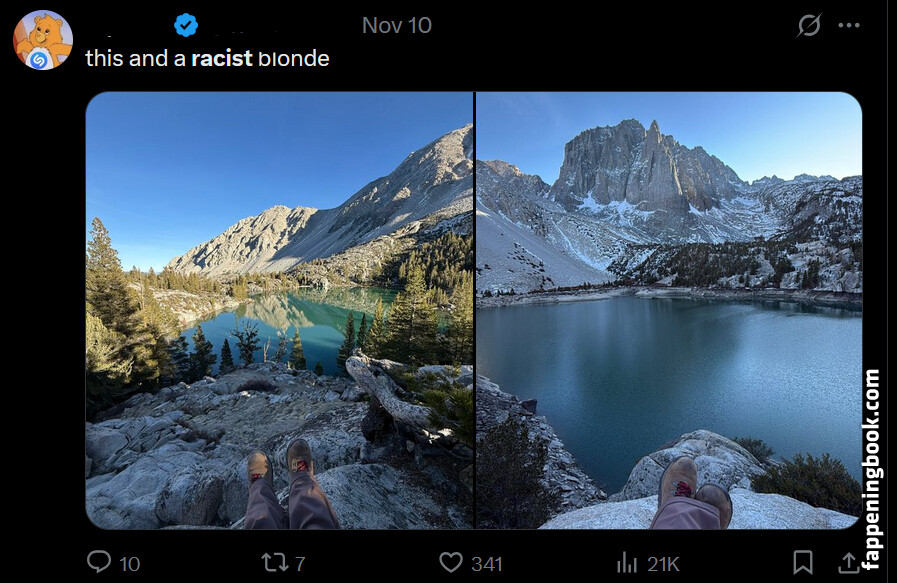
Task: Toggle the like heart icon
Action: coord(453,562)
